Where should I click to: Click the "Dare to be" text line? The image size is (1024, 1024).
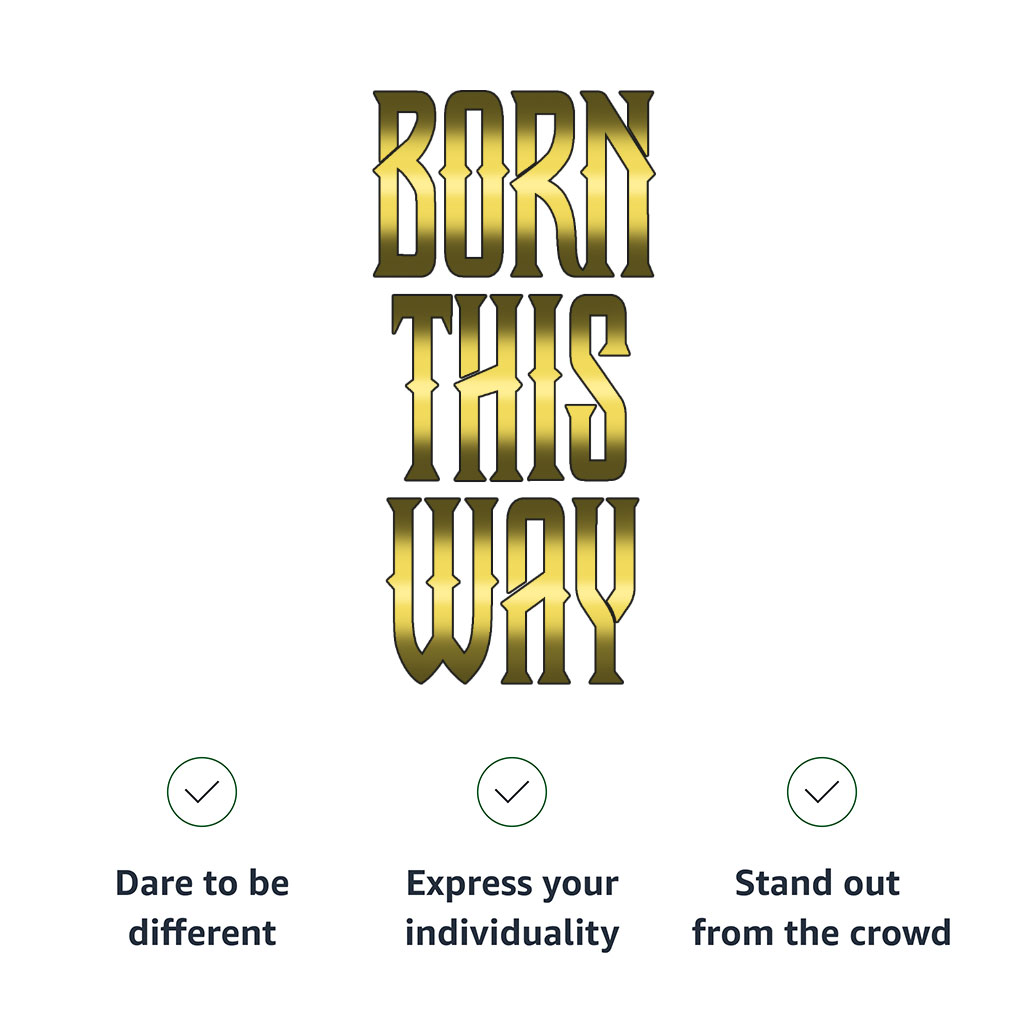point(202,884)
